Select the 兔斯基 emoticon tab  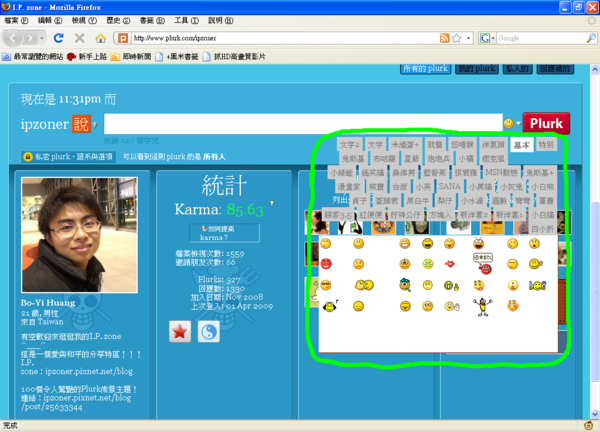click(353, 158)
